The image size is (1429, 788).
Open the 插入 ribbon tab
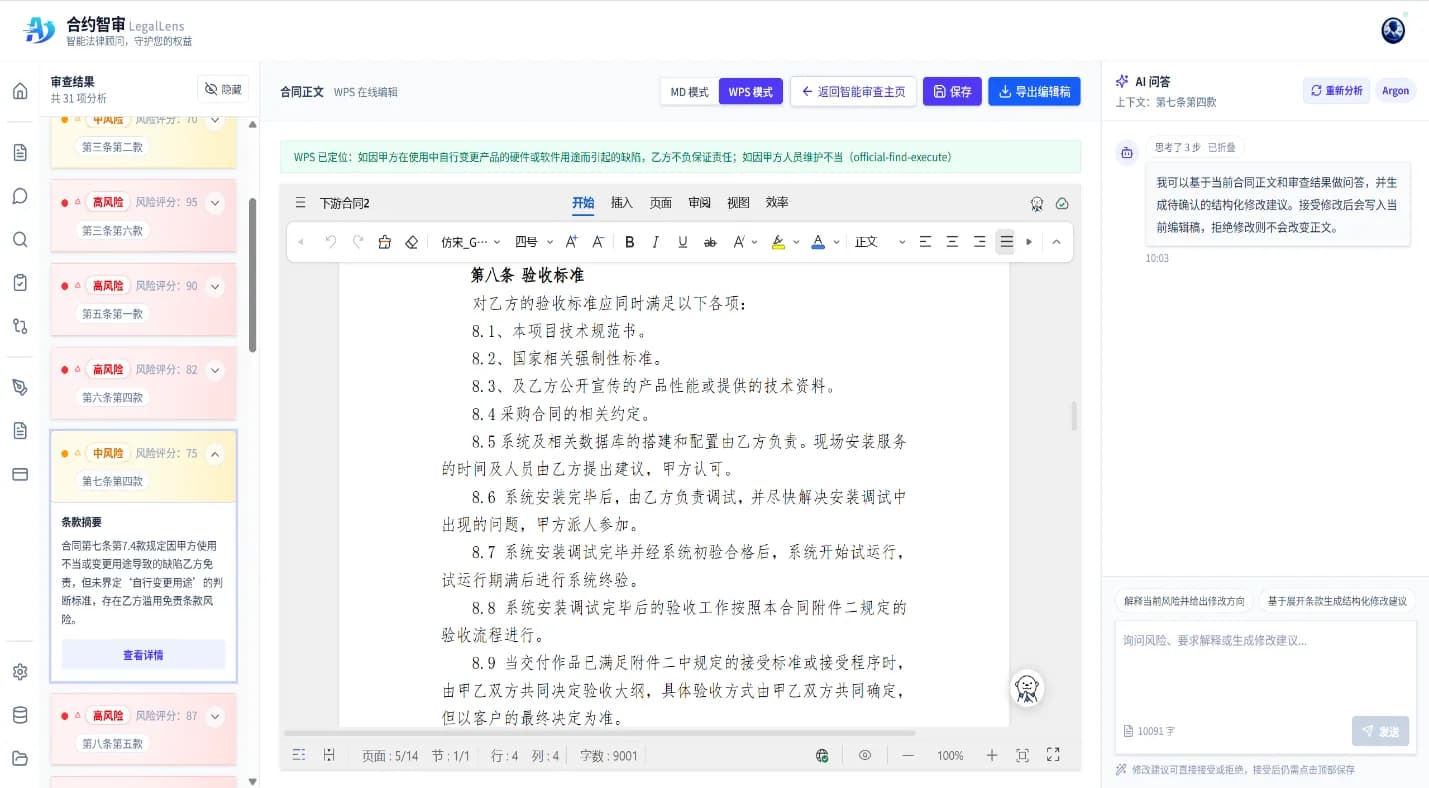pyautogui.click(x=622, y=203)
